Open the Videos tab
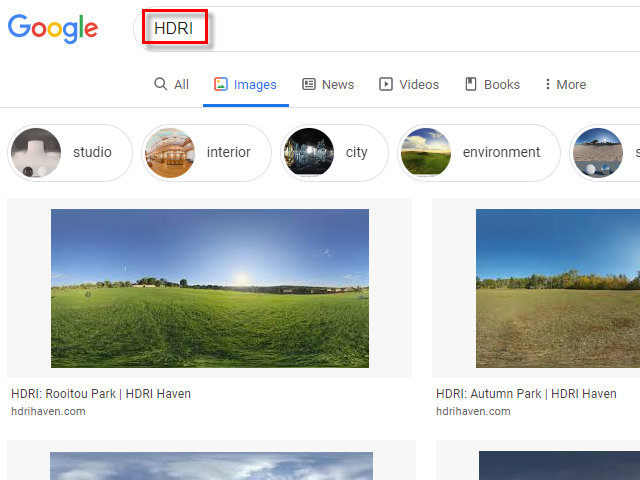Image resolution: width=640 pixels, height=480 pixels. 409,85
